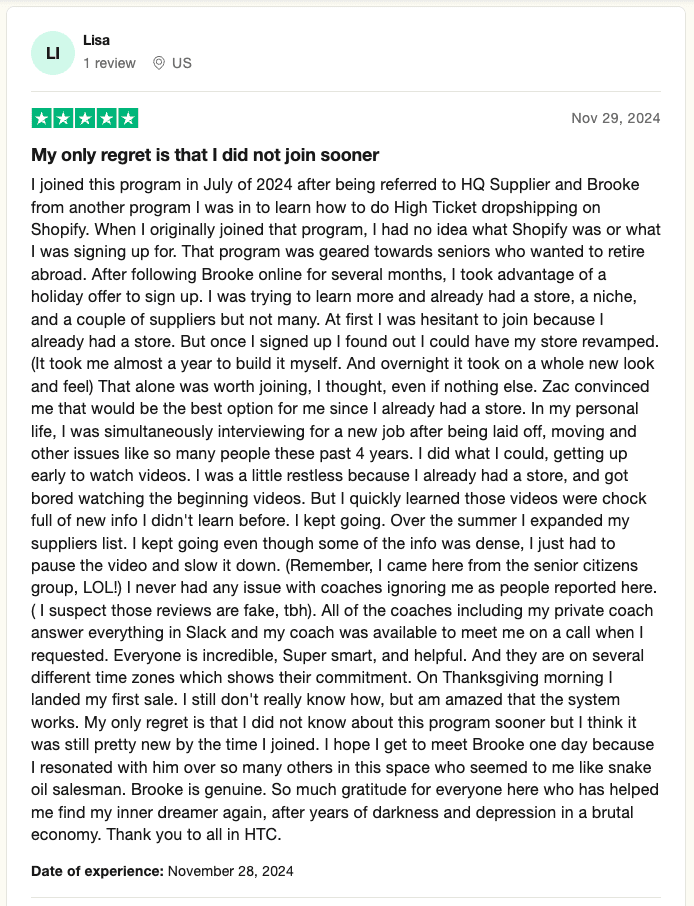
Task: Click the US country label
Action: (181, 63)
